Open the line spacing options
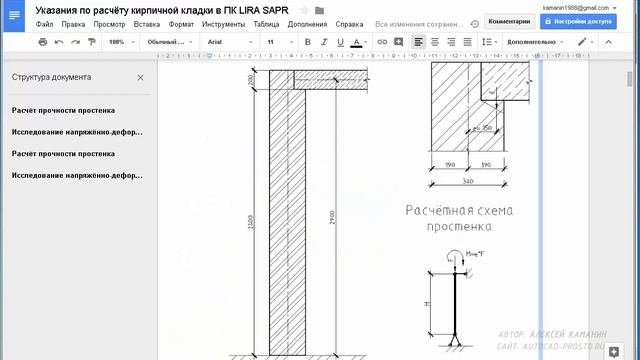640x360 pixels. coord(489,42)
